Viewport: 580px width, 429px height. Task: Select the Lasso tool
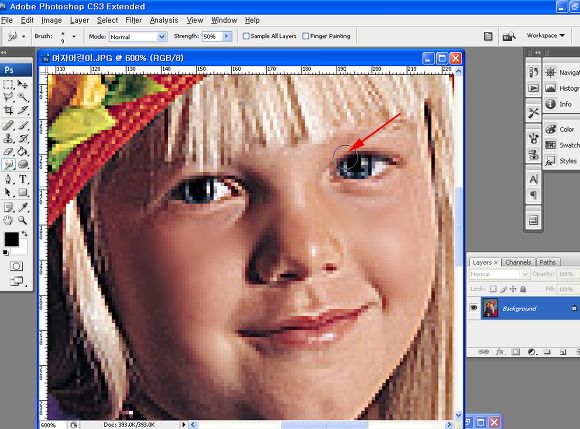click(8, 97)
